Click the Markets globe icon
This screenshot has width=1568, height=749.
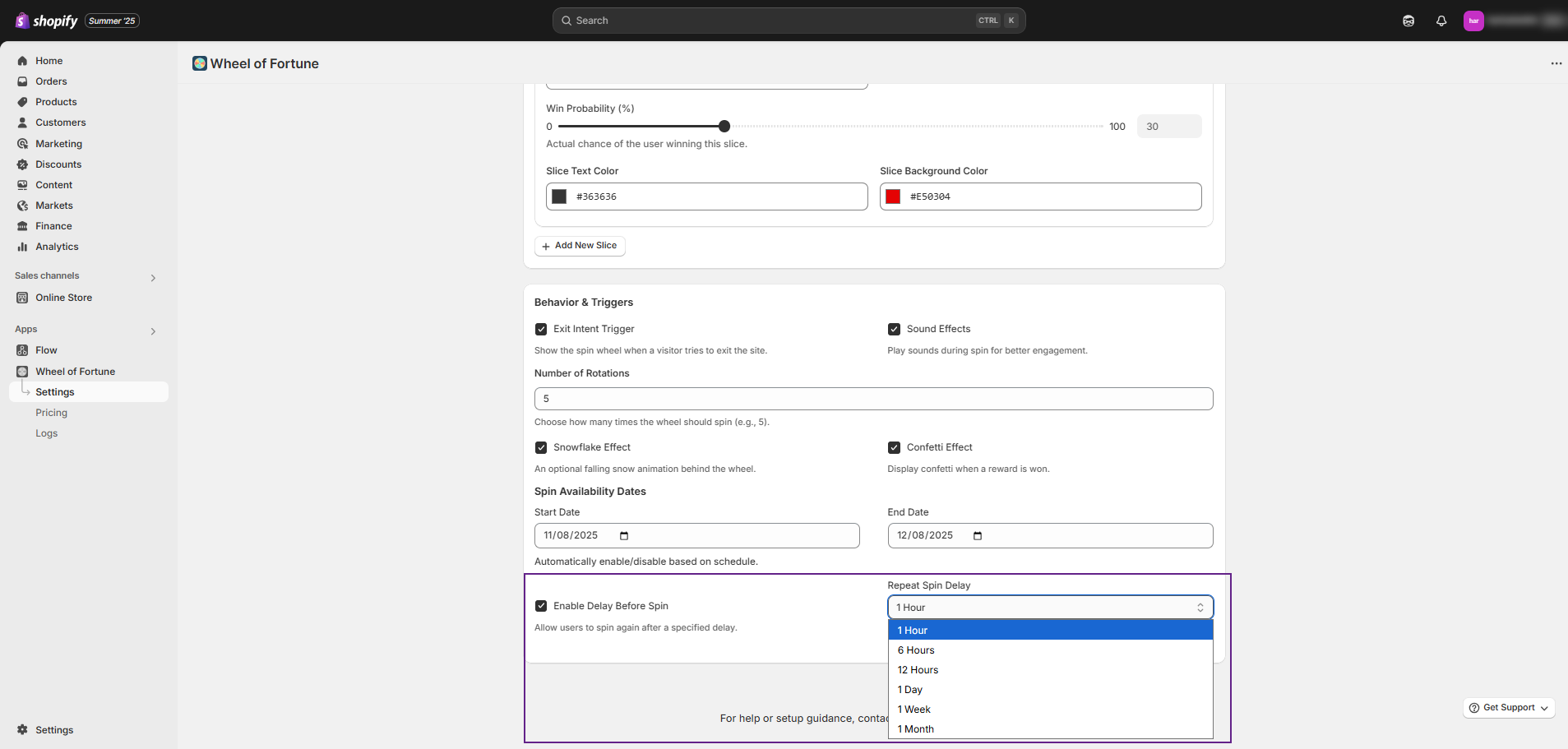tap(22, 206)
